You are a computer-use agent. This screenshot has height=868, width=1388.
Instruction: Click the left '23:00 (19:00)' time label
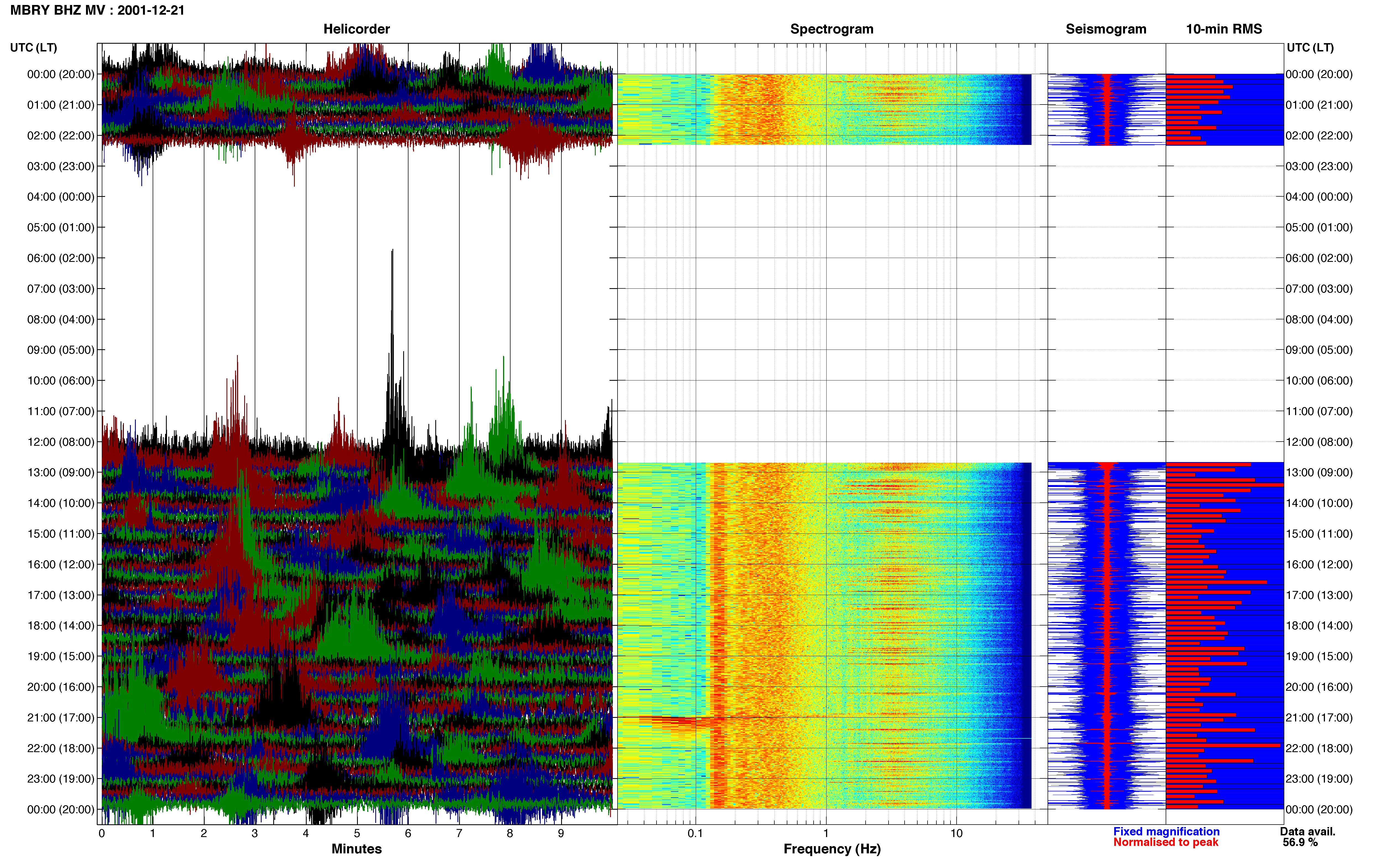[x=61, y=778]
